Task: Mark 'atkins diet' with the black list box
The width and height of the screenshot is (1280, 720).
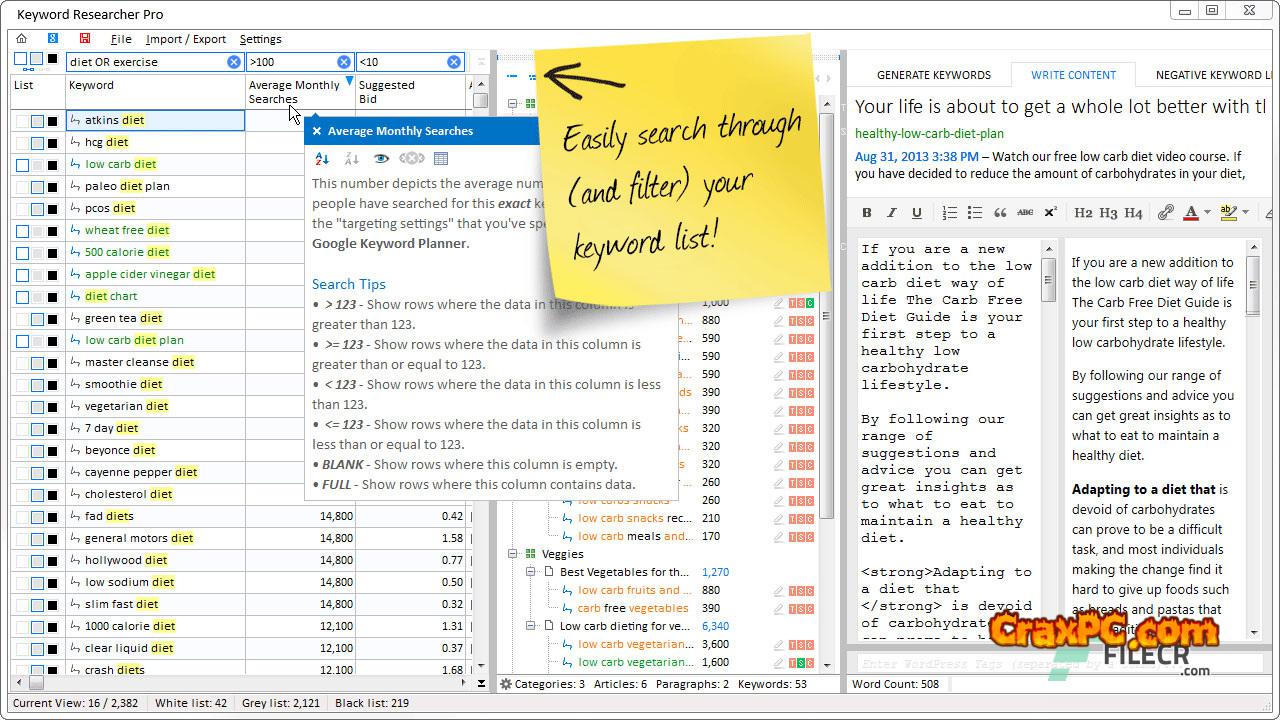Action: (53, 121)
